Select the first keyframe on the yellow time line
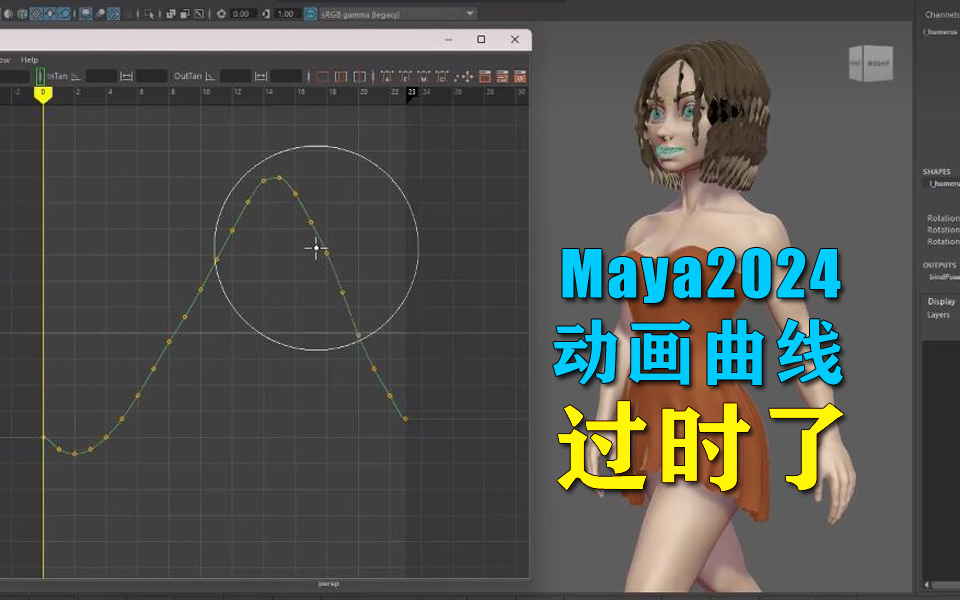The image size is (960, 600). click(43, 437)
